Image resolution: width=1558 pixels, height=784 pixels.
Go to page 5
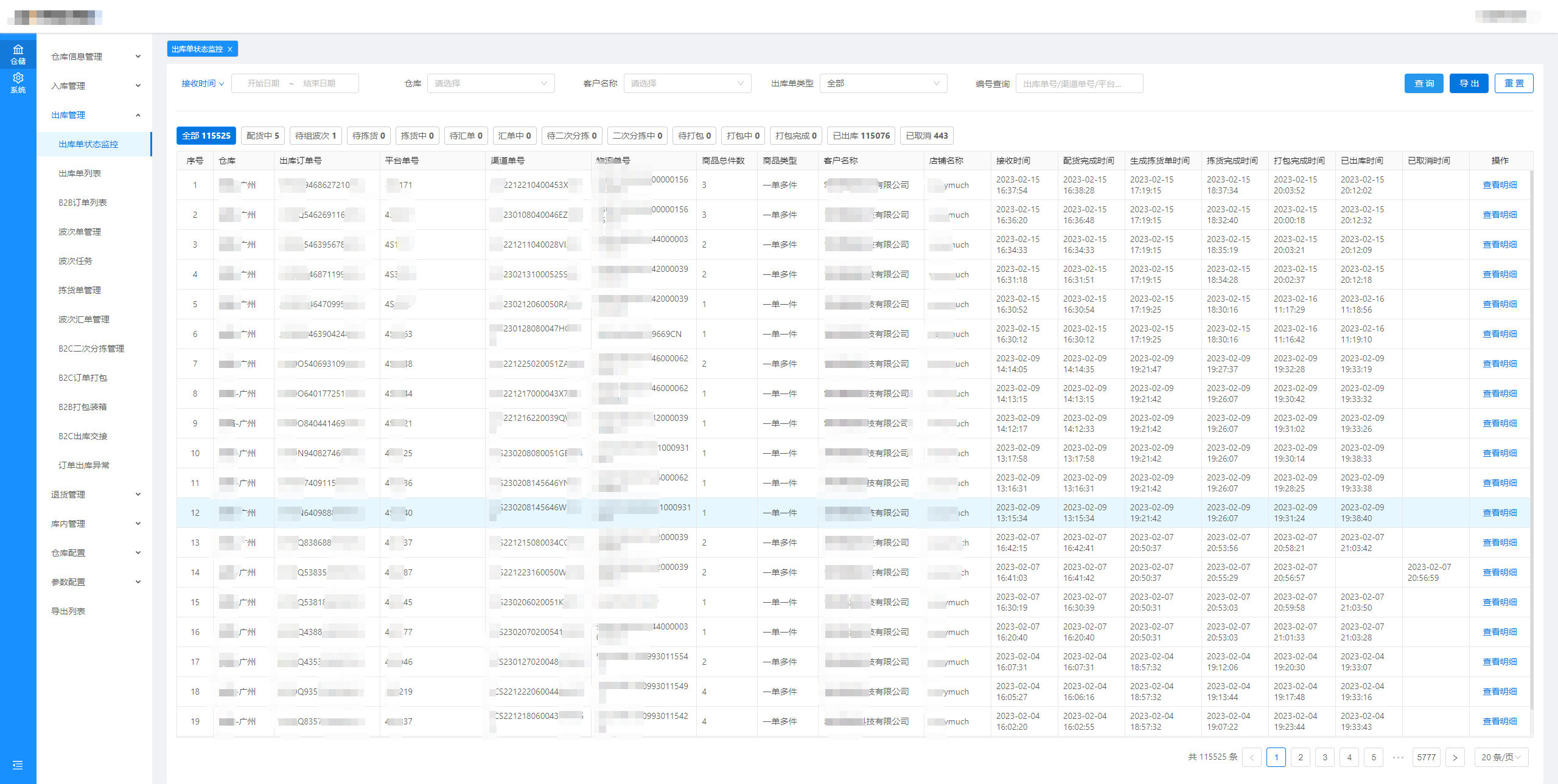coord(1374,757)
